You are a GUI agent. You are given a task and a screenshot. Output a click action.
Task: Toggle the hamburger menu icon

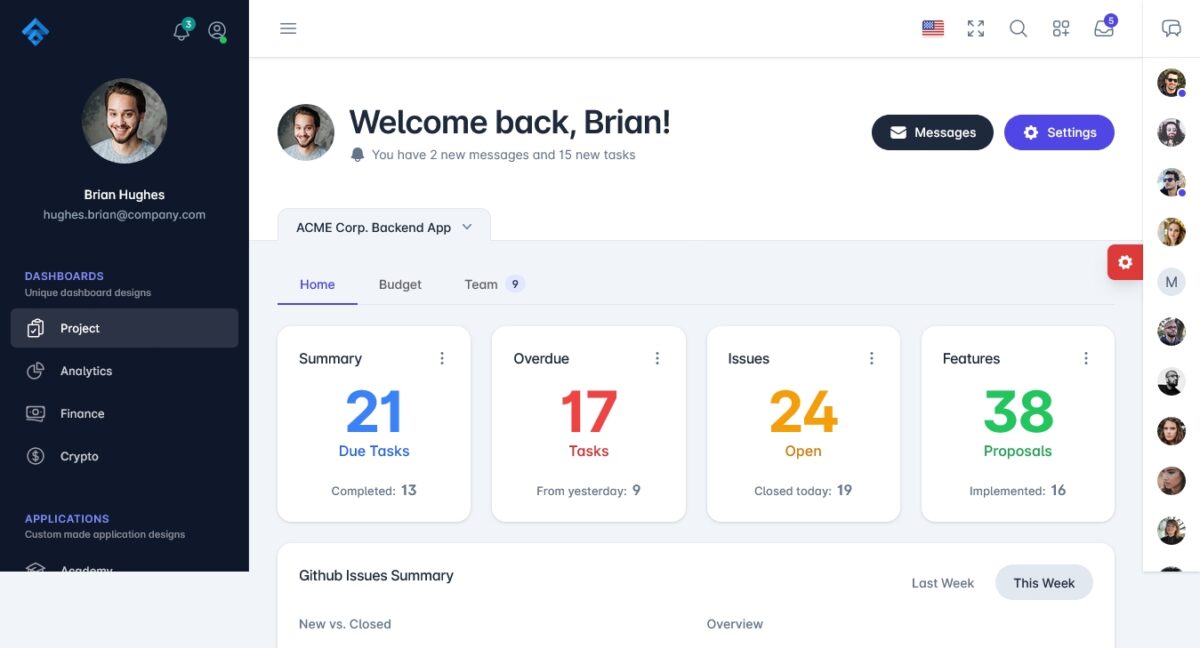[288, 28]
